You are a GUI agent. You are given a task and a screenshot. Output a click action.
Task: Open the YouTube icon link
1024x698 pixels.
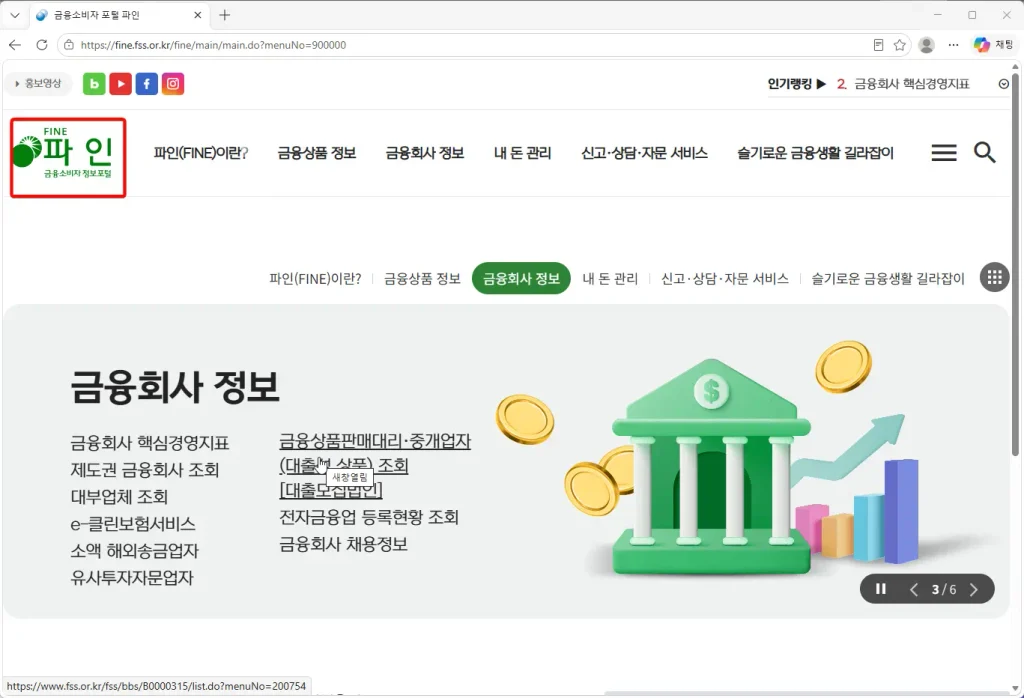point(120,84)
